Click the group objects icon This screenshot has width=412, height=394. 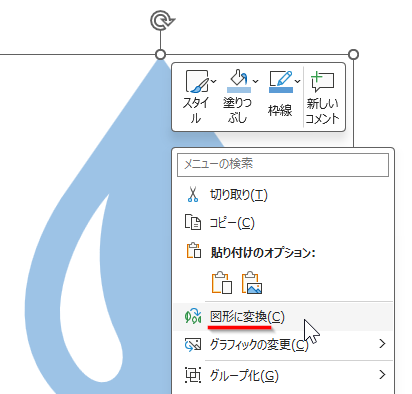tap(193, 375)
